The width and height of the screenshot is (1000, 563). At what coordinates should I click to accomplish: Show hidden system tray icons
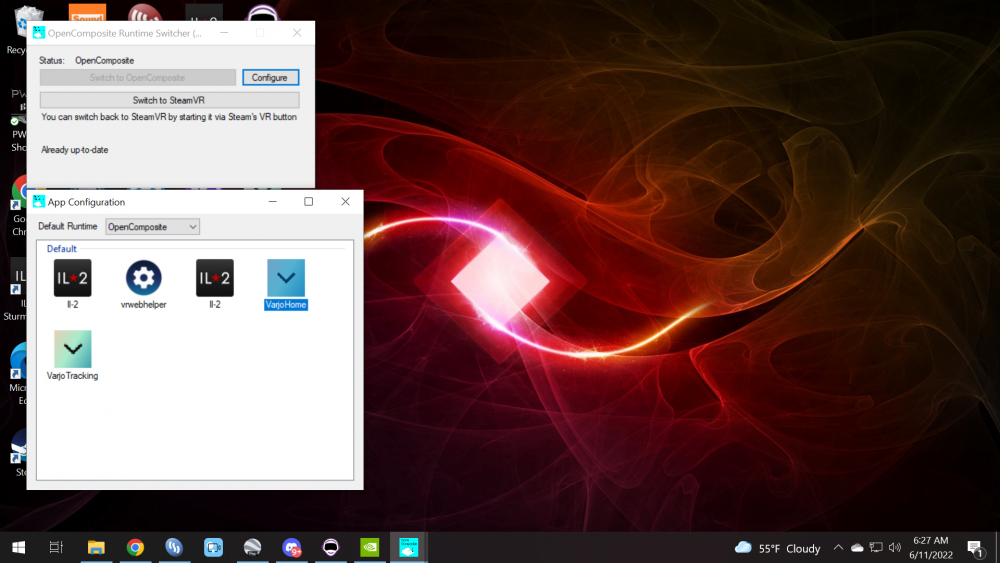pyautogui.click(x=838, y=548)
